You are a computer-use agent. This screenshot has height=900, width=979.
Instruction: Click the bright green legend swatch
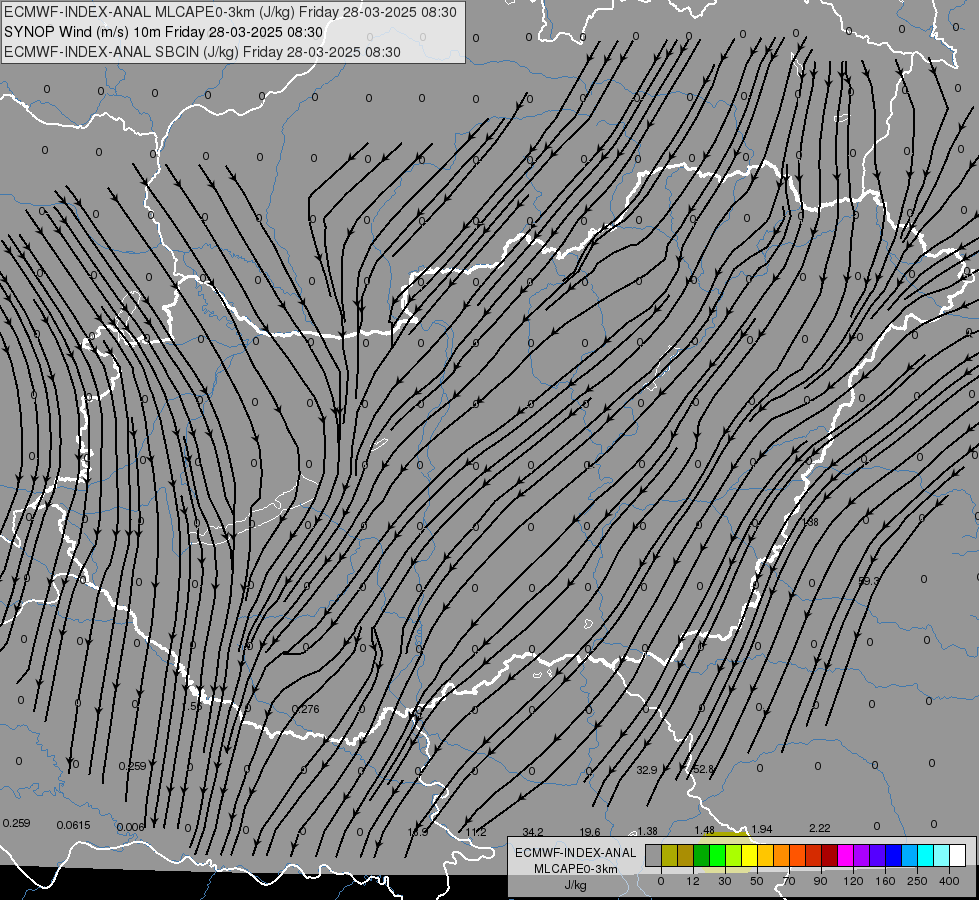point(717,855)
